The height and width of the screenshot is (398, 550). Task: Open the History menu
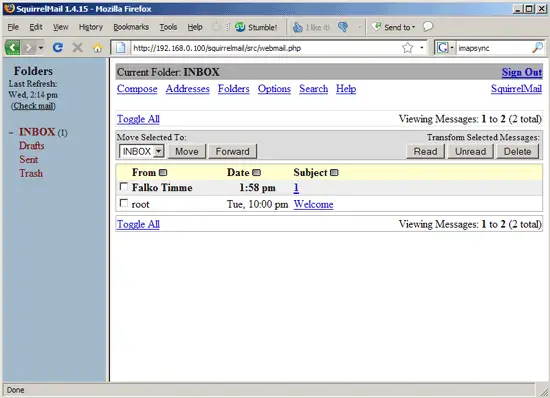[x=90, y=27]
